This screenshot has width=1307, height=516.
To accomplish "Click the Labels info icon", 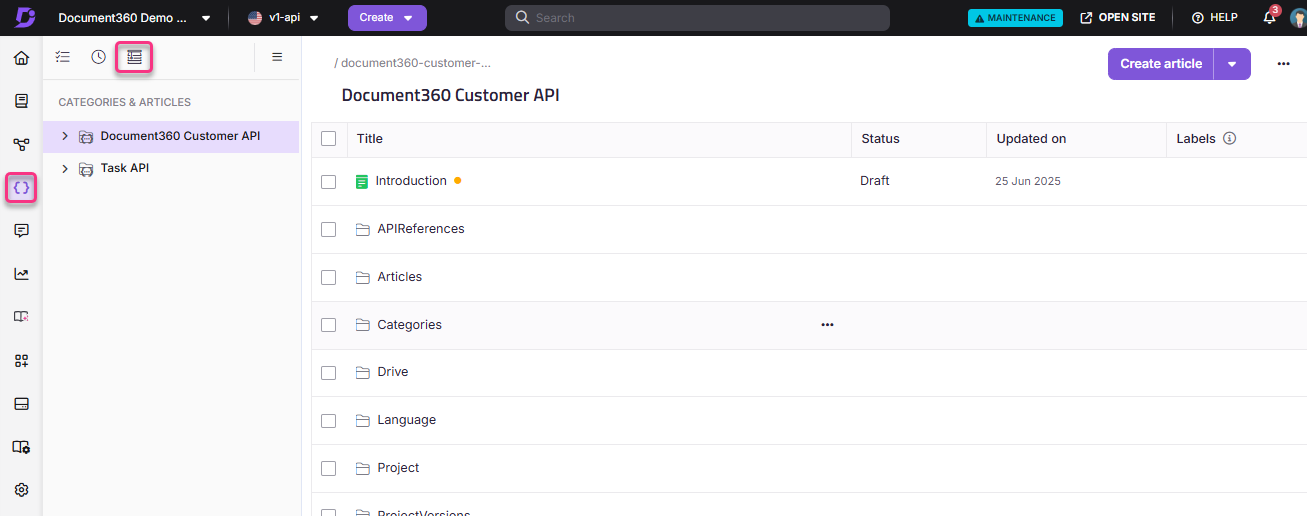I will pyautogui.click(x=1230, y=139).
